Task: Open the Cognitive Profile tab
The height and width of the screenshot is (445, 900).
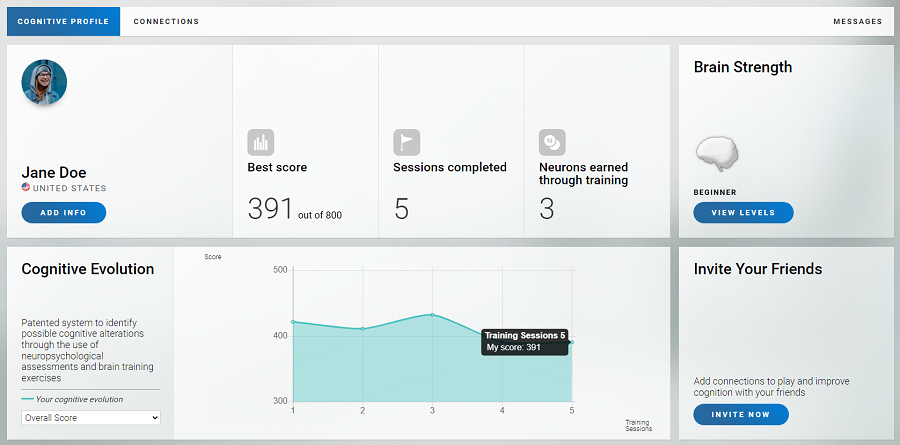Action: click(x=63, y=21)
